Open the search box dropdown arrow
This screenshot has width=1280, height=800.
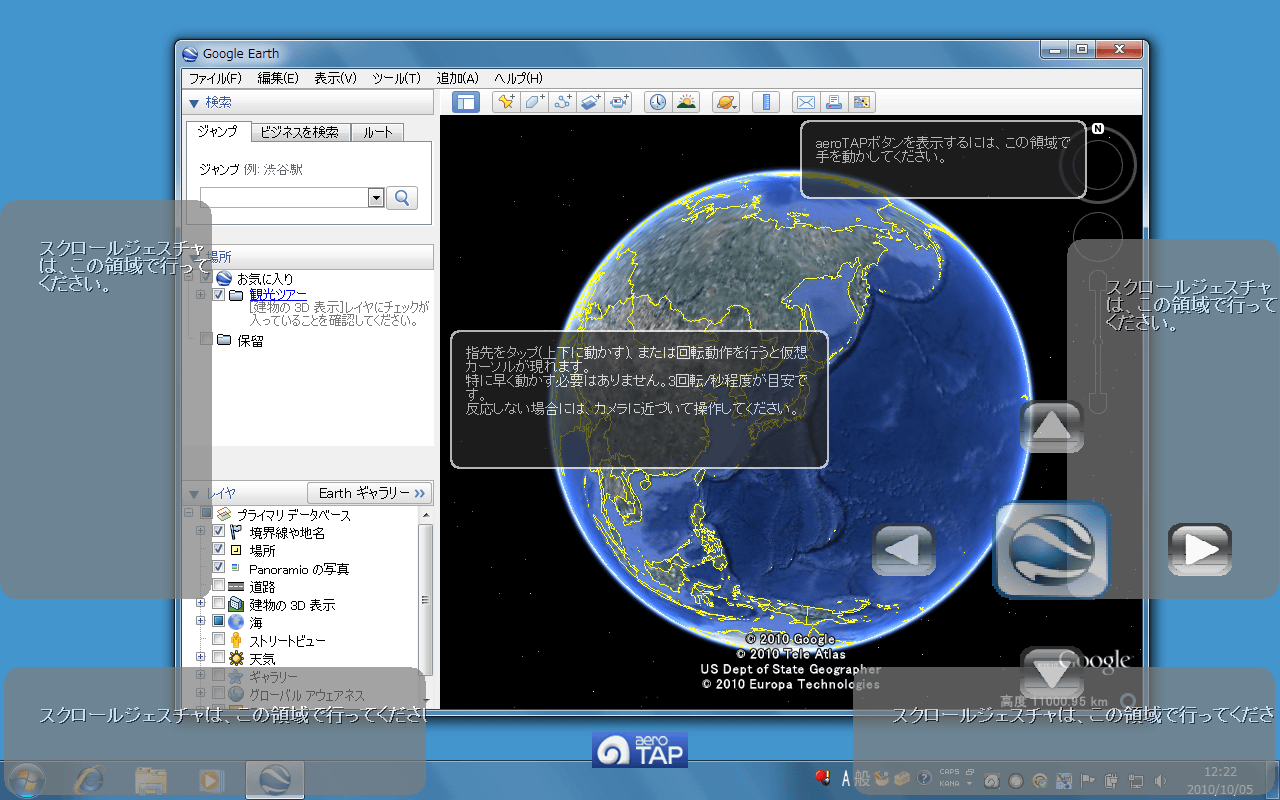tap(376, 198)
